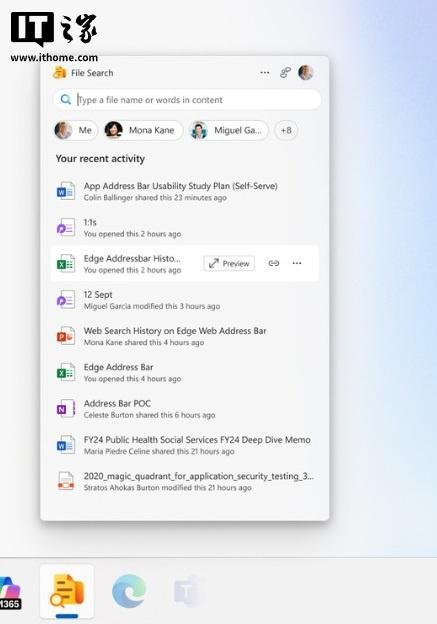Filter by the Me person chip
Viewport: 437px width, 624px height.
tap(75, 130)
